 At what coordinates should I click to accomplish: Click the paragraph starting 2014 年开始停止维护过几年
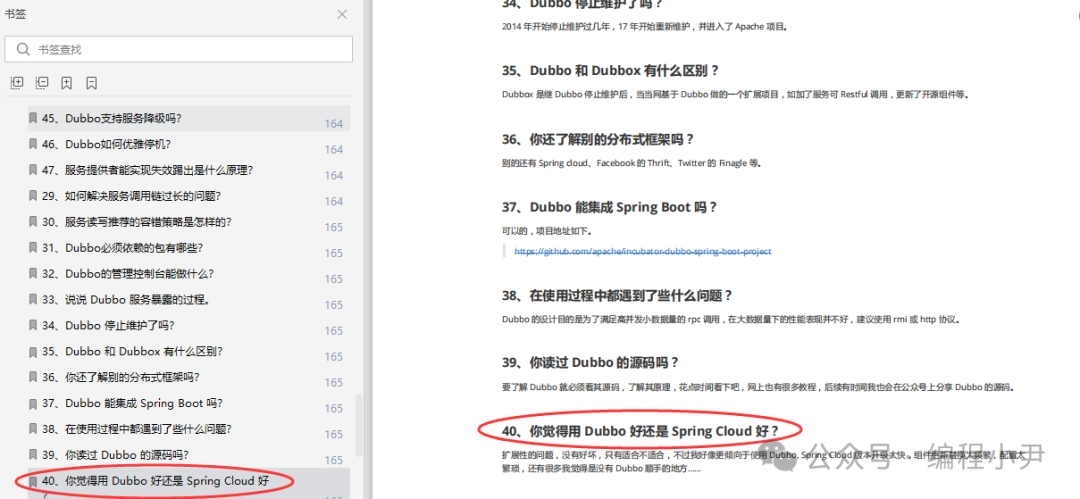[x=644, y=27]
